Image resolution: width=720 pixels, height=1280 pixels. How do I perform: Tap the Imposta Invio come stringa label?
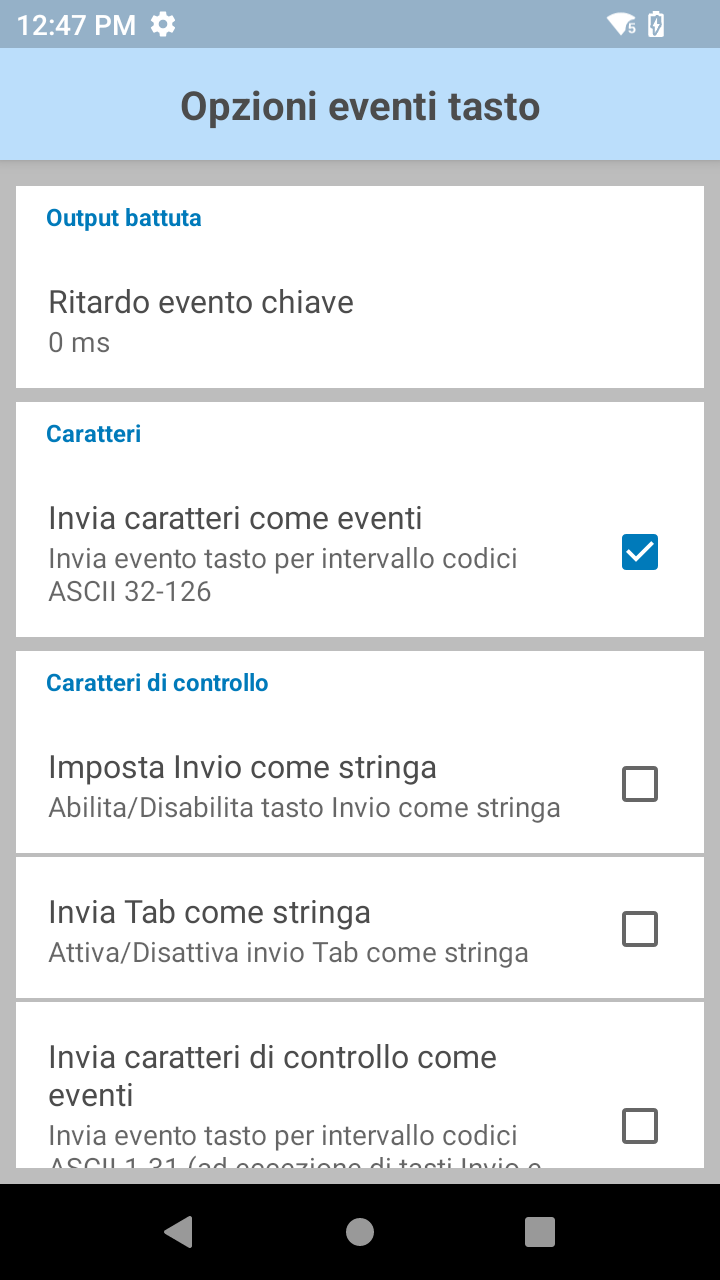[x=242, y=767]
